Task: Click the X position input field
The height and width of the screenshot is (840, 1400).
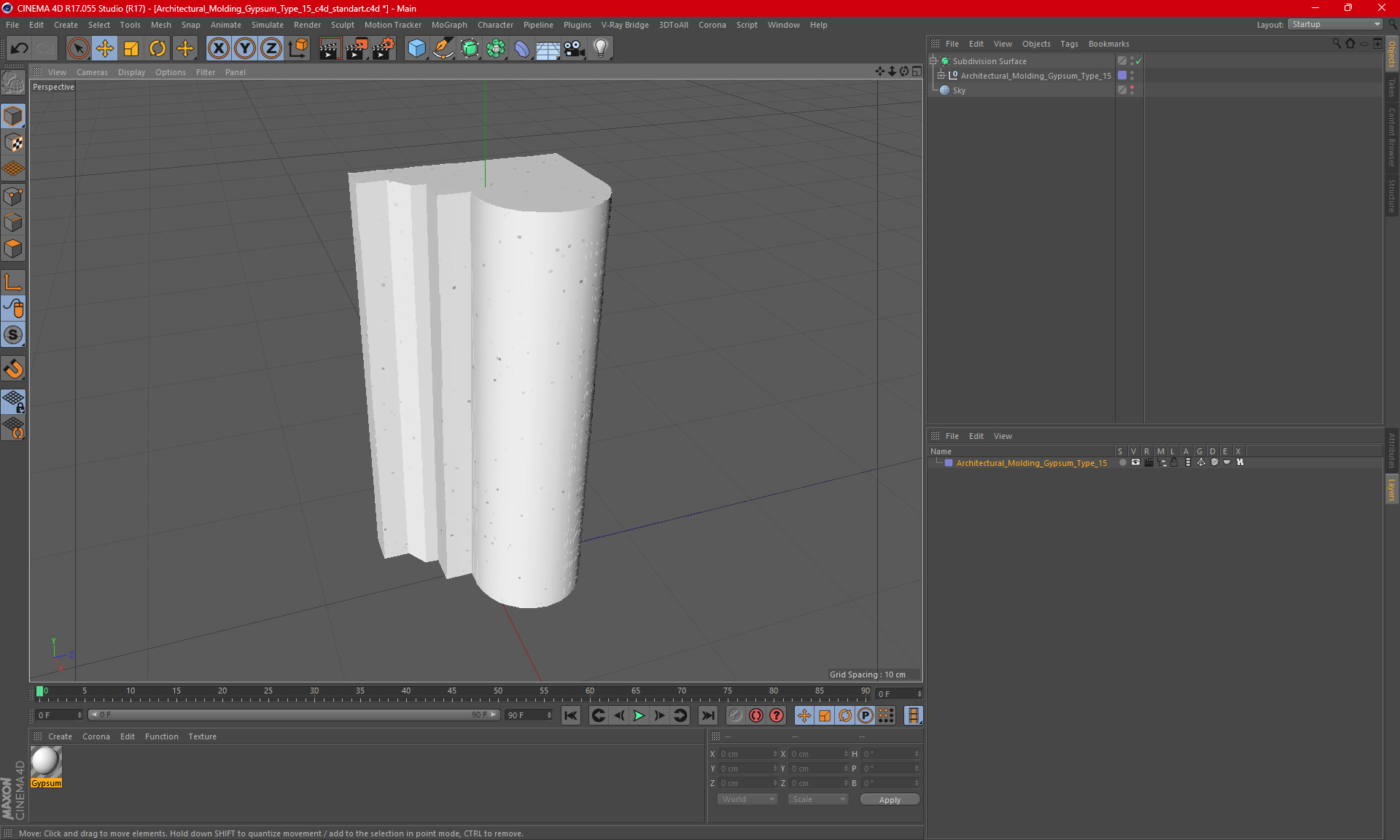Action: point(748,754)
